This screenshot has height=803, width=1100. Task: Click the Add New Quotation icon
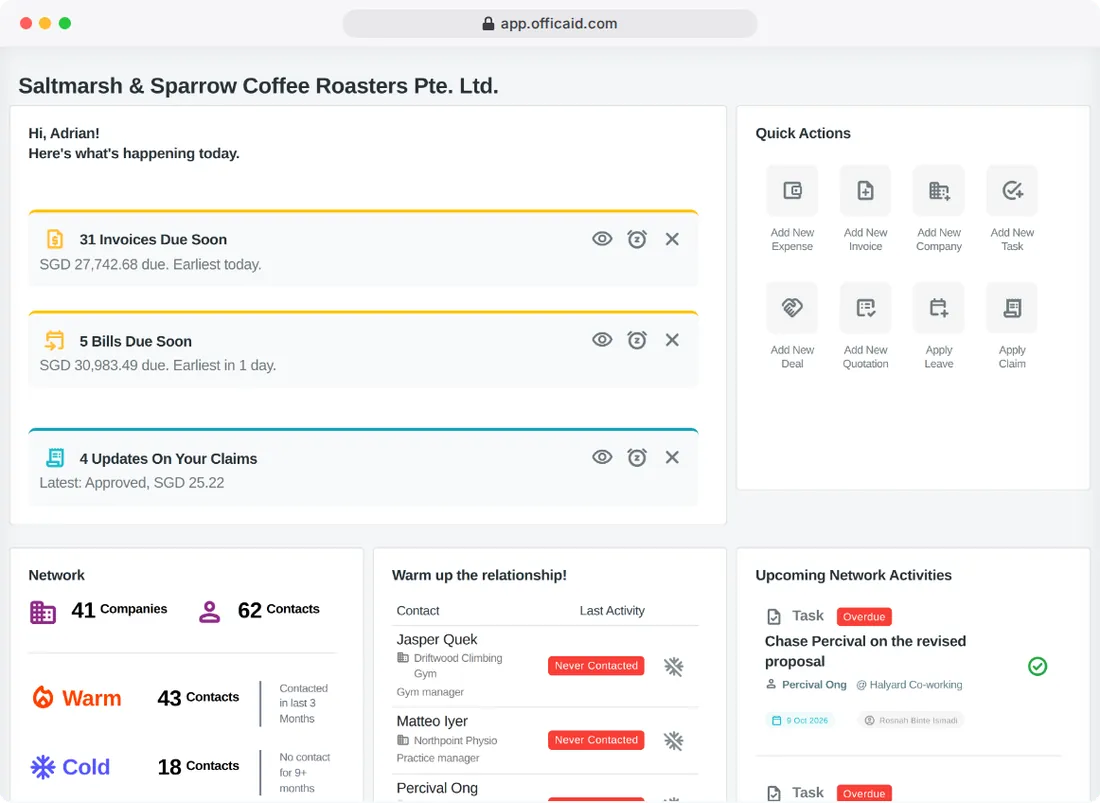[x=865, y=308]
